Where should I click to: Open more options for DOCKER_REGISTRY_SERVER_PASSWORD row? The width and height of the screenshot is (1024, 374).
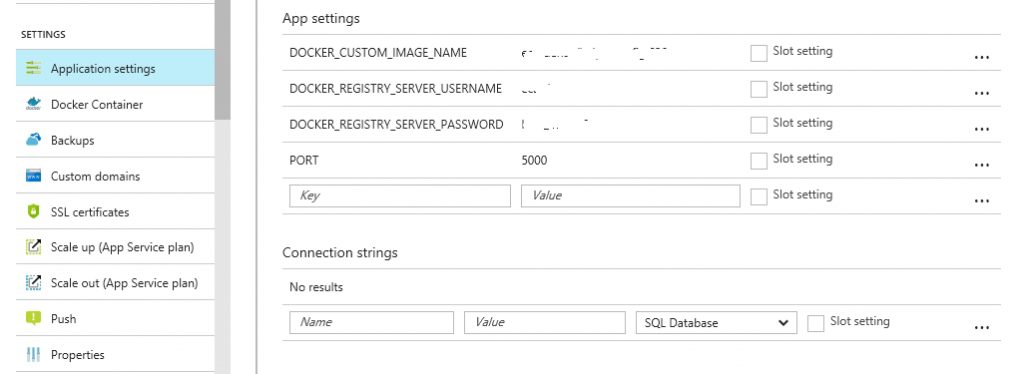coord(981,129)
